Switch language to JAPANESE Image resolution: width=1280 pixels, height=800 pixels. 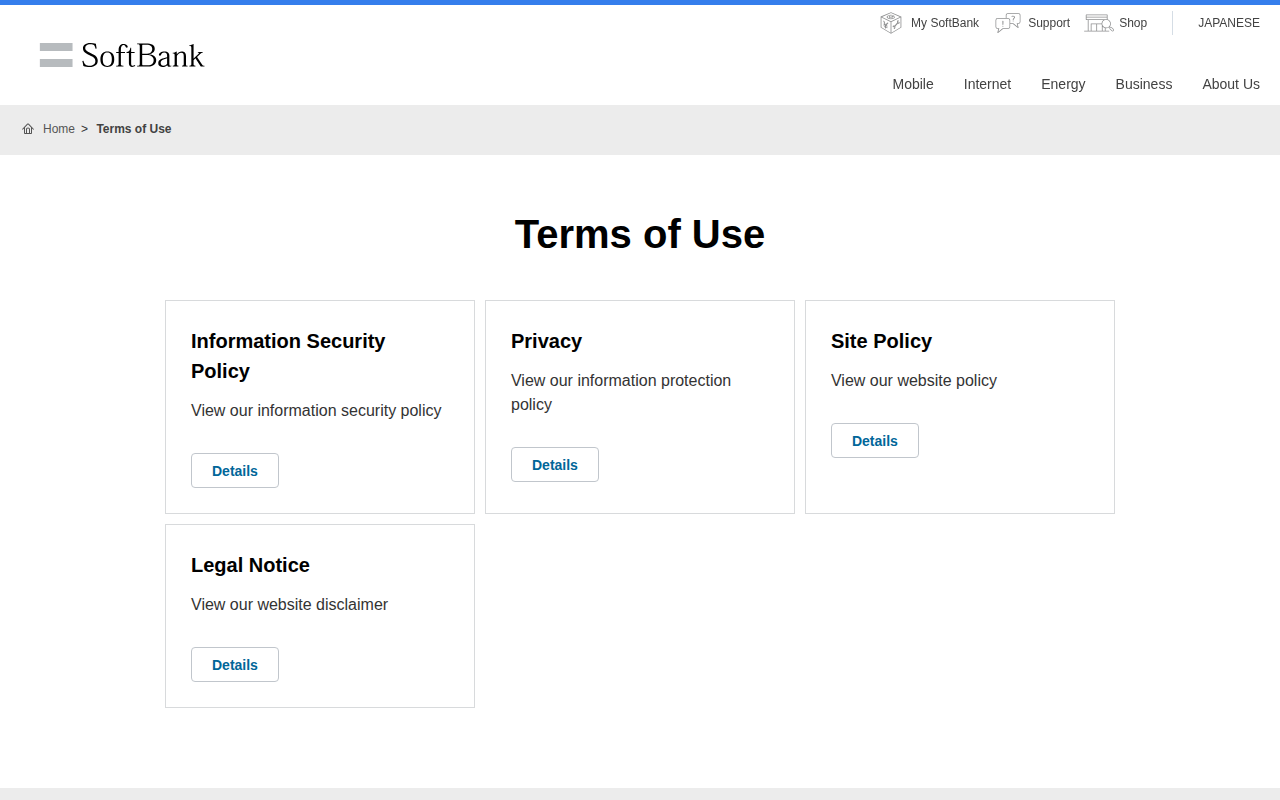pos(1229,23)
